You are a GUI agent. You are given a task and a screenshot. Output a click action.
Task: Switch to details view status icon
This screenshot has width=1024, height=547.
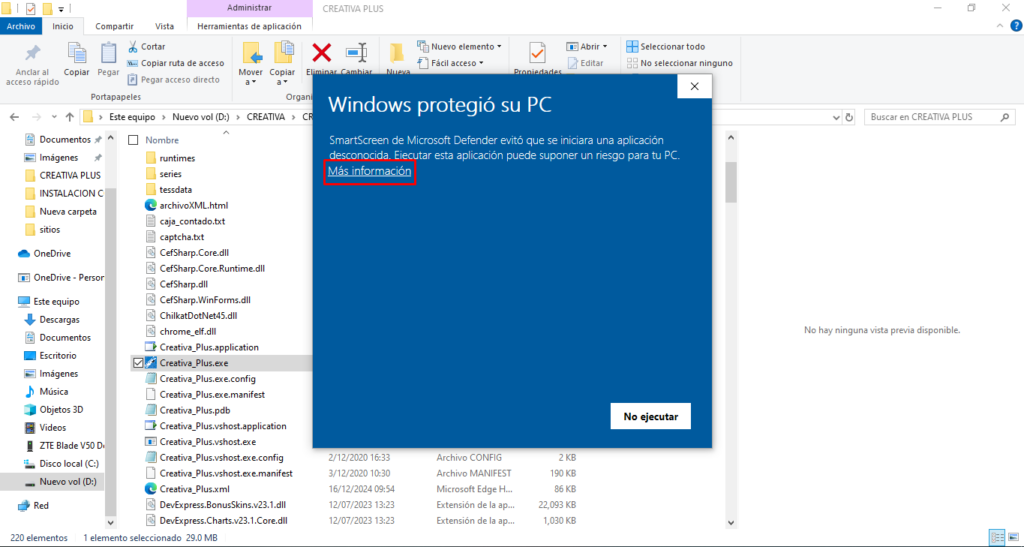[997, 538]
